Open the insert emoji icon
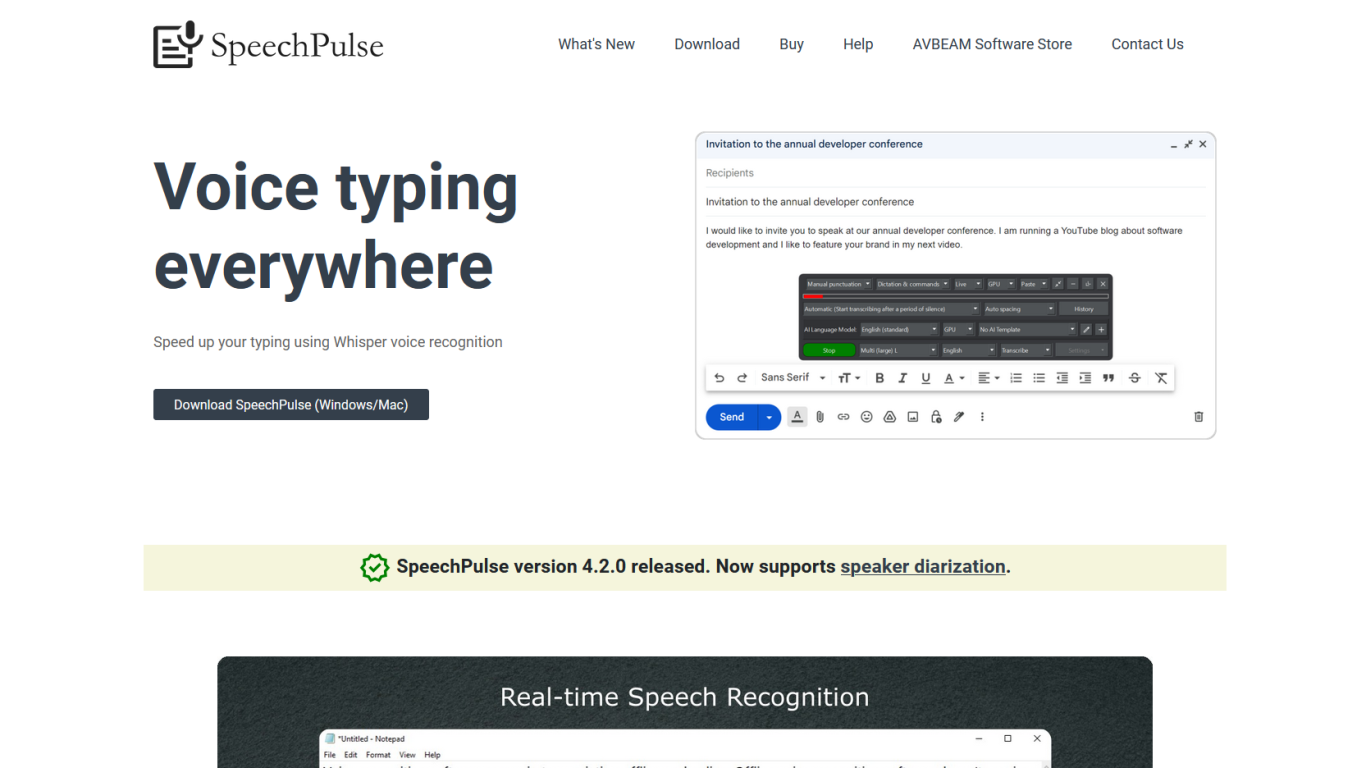This screenshot has width=1366, height=768. pos(866,417)
